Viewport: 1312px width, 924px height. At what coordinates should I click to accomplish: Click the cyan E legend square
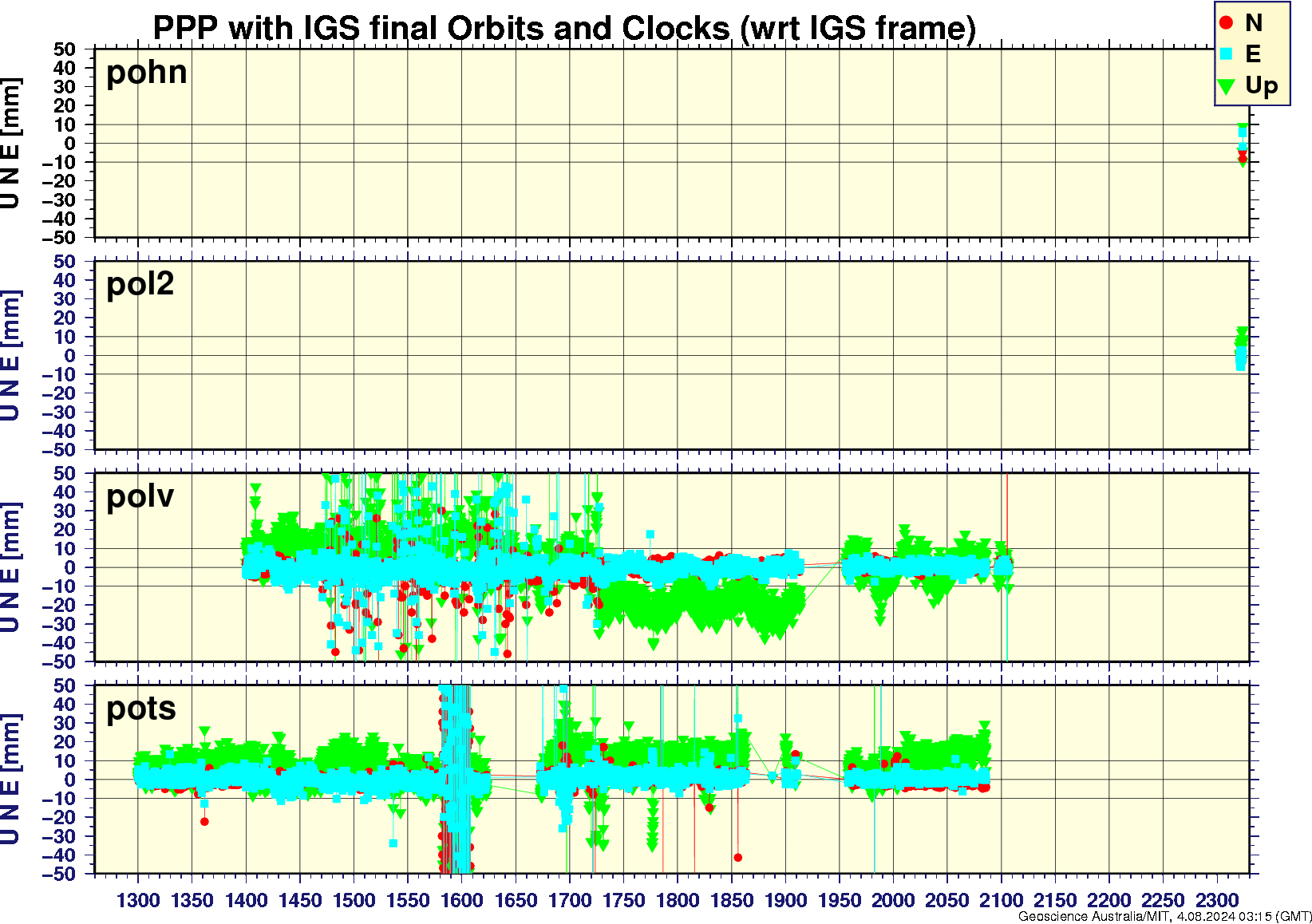pos(1227,53)
